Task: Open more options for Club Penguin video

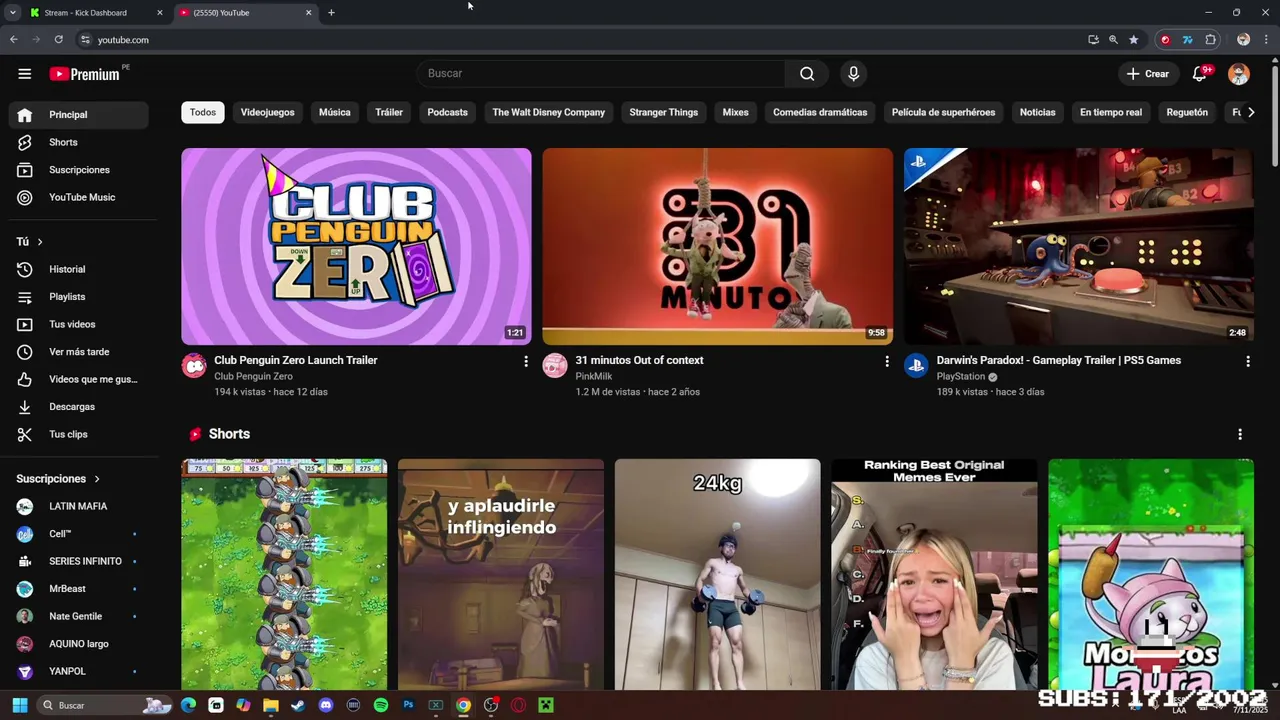Action: 526,361
